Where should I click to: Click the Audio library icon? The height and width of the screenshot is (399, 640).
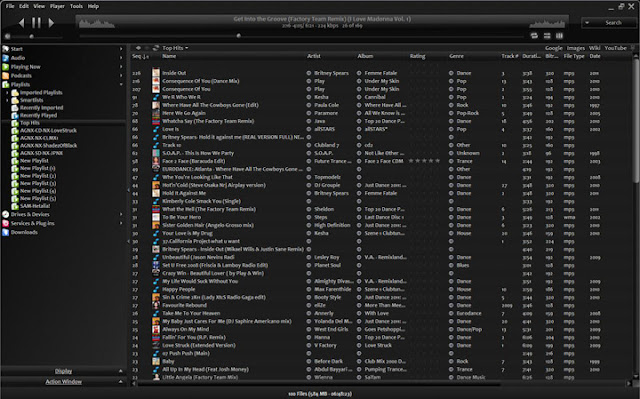click(x=5, y=58)
